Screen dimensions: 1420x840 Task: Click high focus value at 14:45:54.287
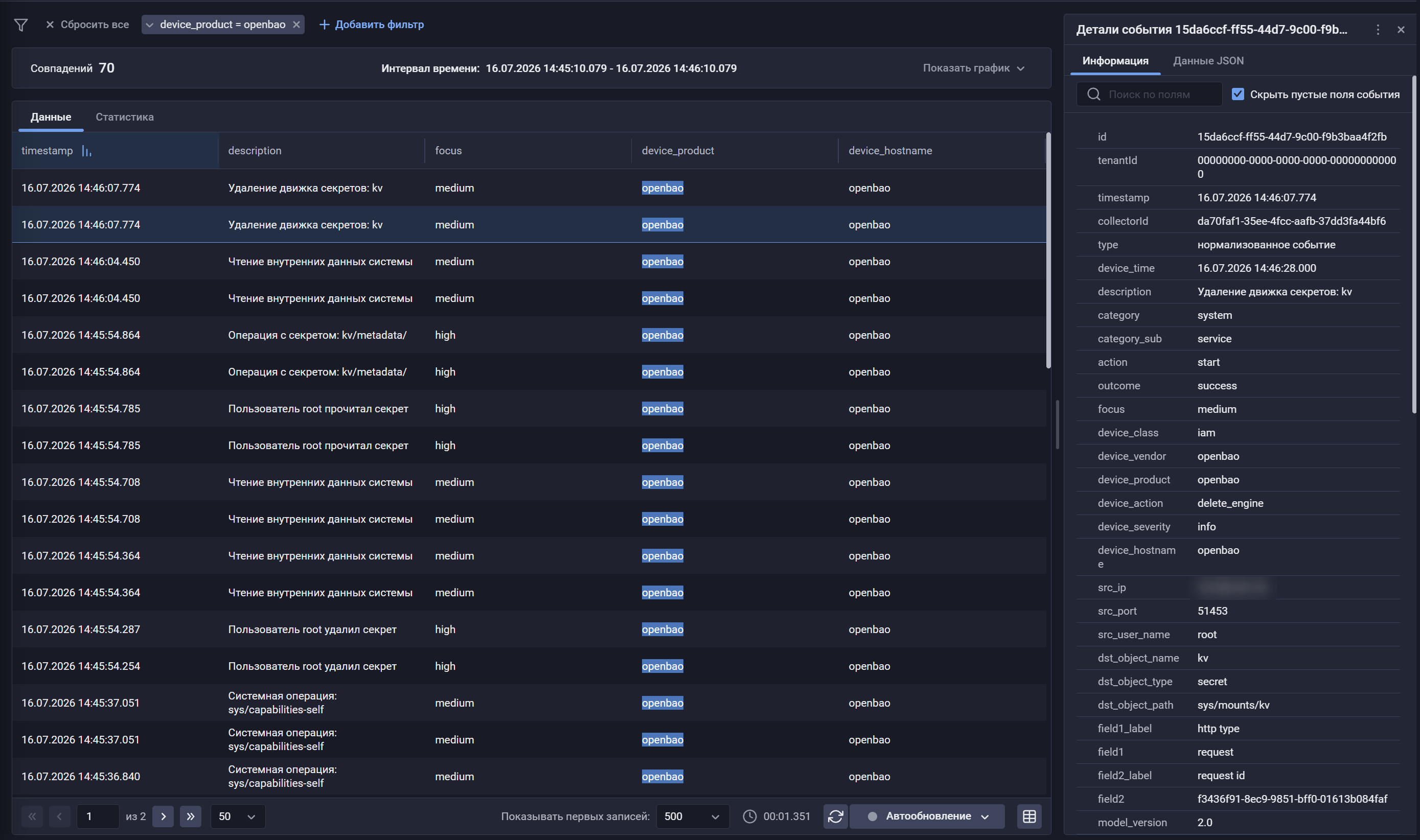tap(445, 629)
